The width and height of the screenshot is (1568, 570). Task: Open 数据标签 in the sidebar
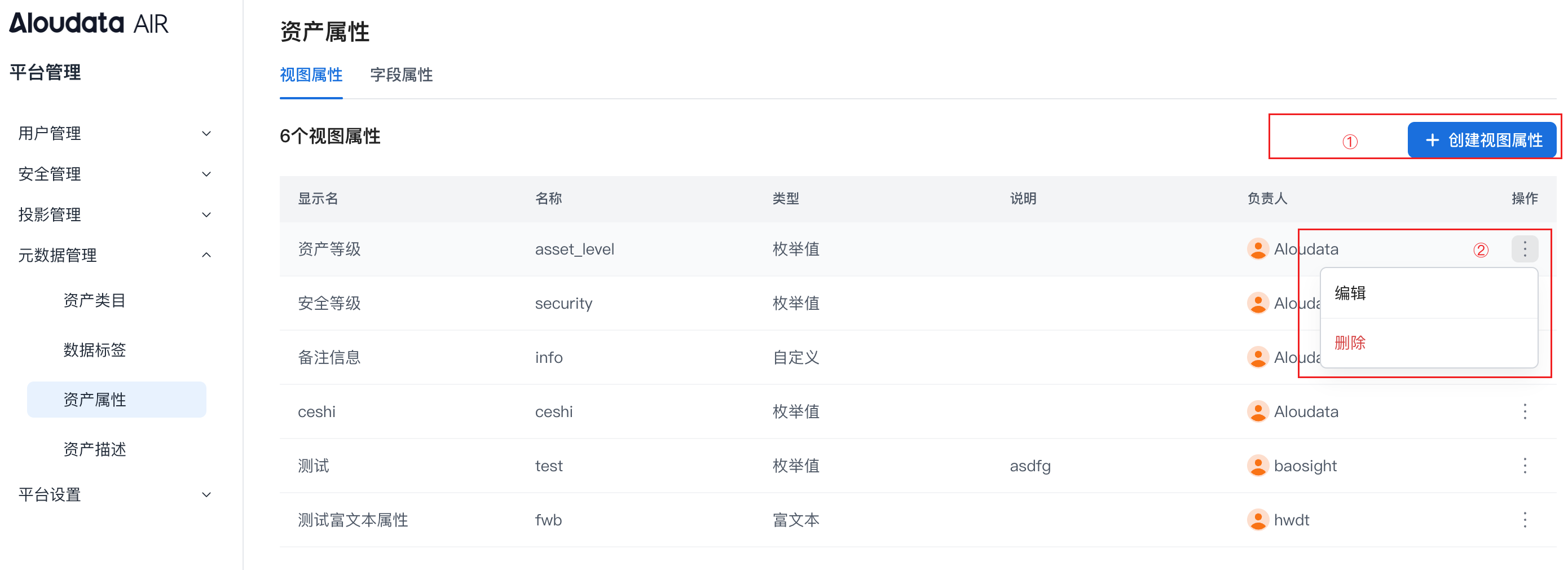point(94,349)
